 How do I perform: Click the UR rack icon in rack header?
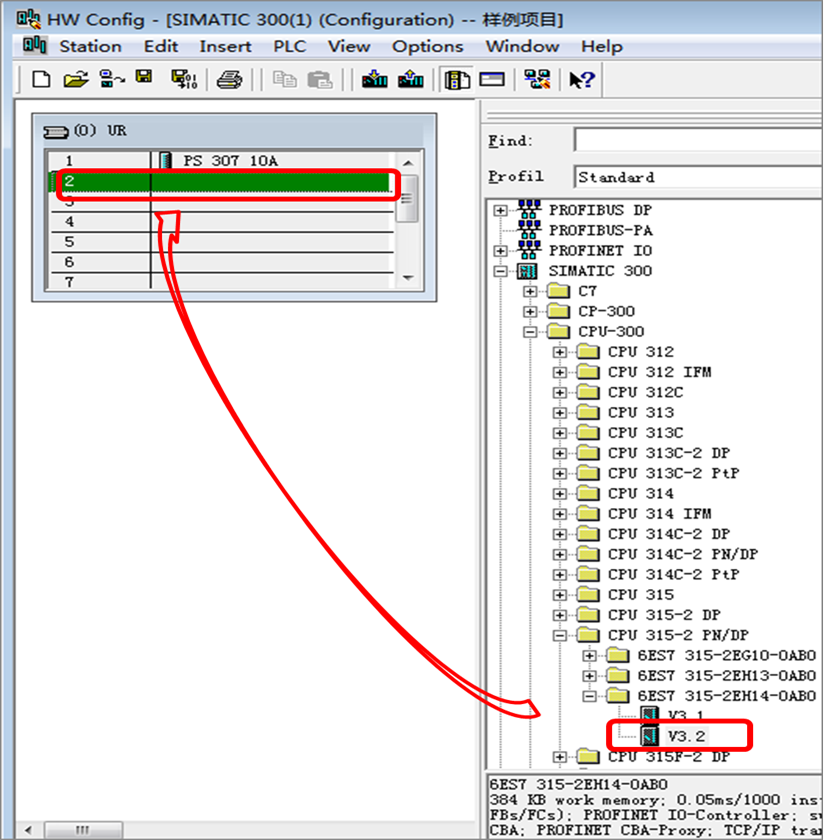point(56,131)
